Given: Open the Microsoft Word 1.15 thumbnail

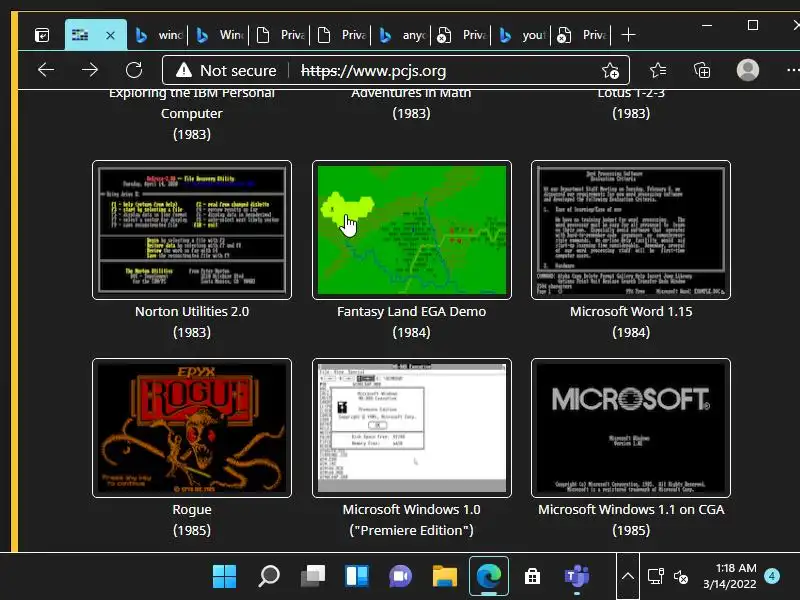Looking at the screenshot, I should click(x=631, y=230).
